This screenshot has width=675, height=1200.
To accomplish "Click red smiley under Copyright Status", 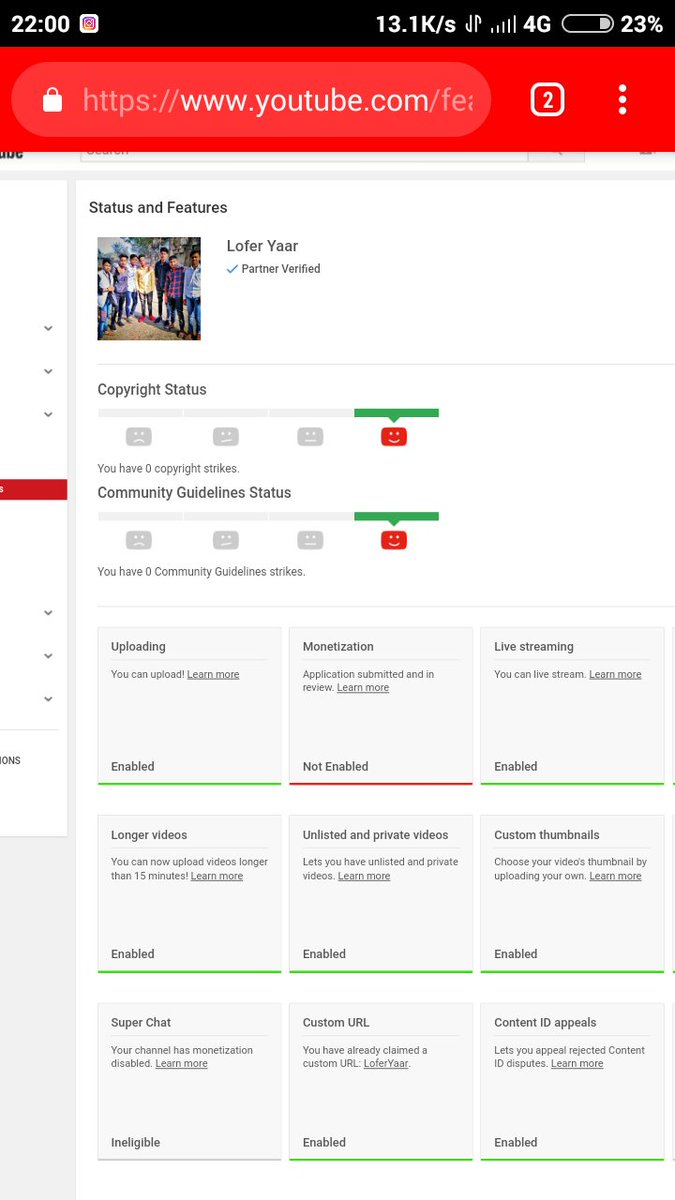I will coord(394,437).
